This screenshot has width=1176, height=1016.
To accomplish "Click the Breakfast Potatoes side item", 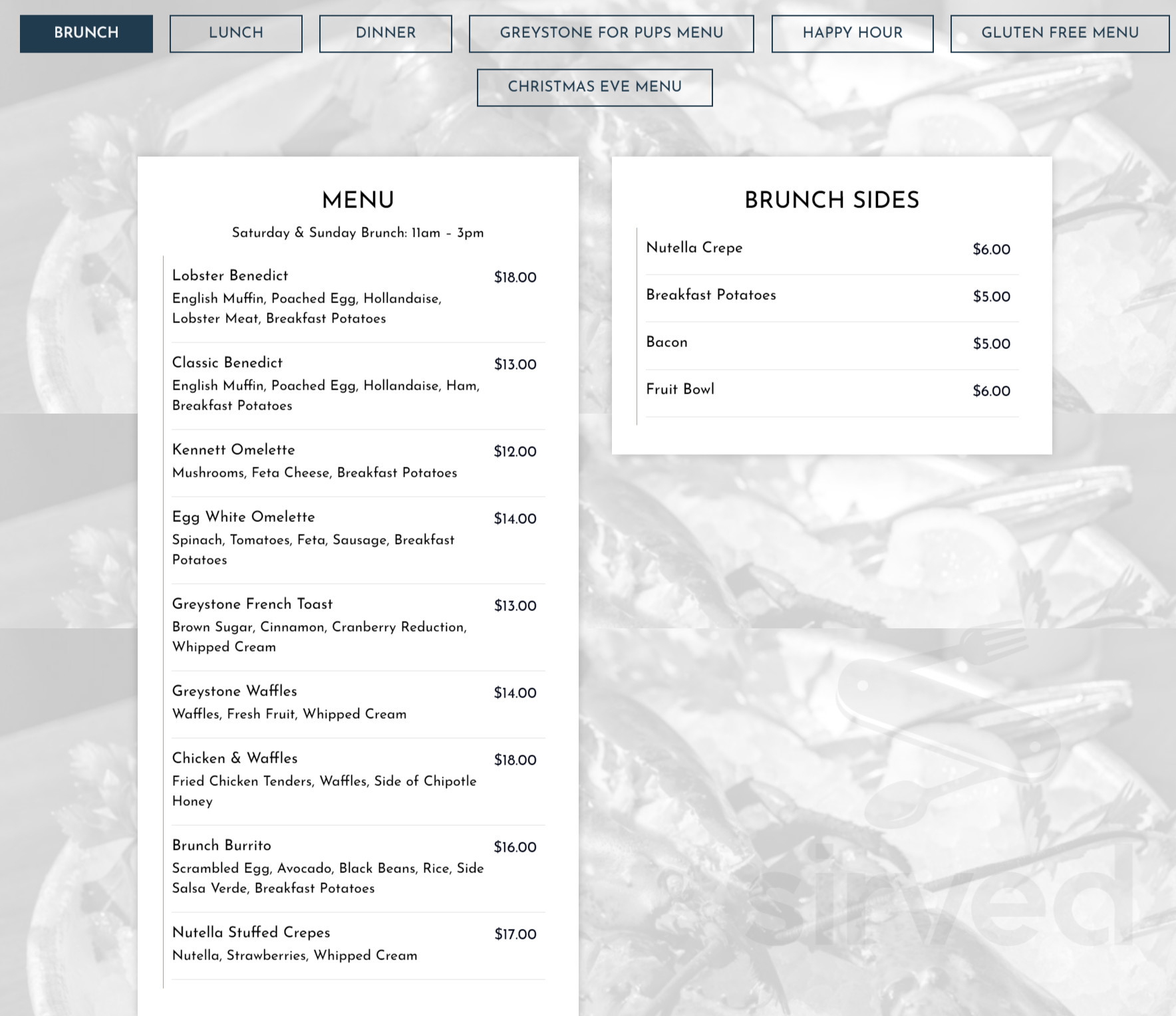I will [710, 296].
